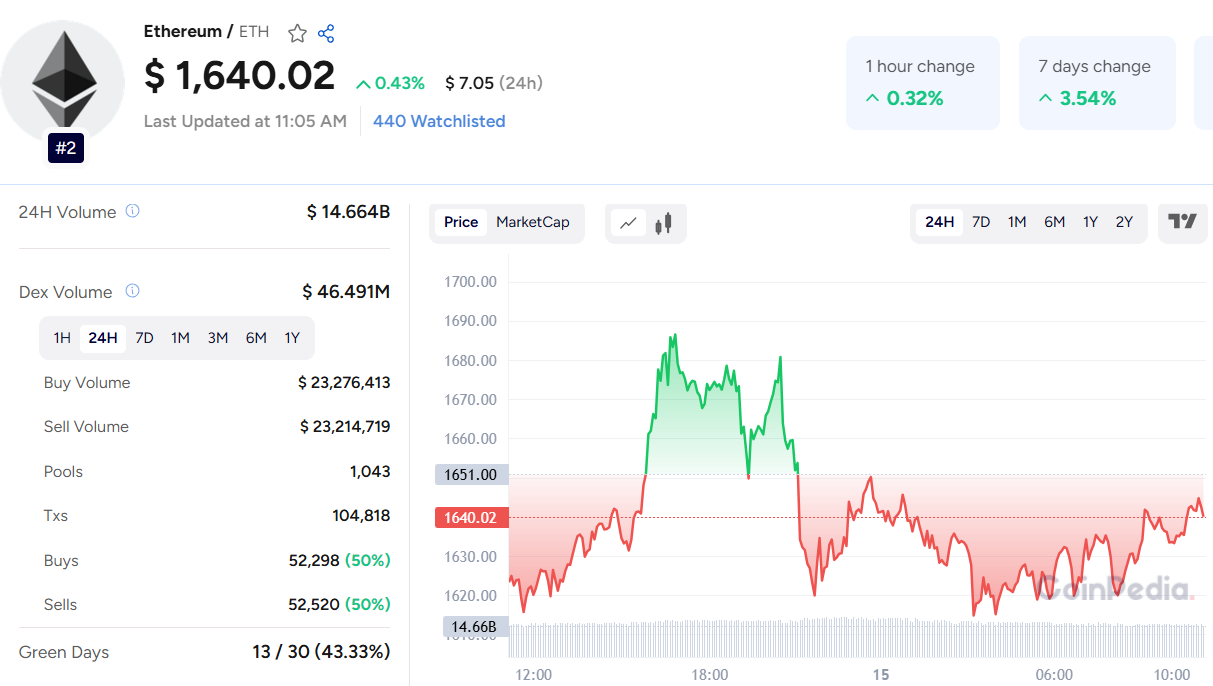Set chart range to 2Y

(x=1124, y=222)
